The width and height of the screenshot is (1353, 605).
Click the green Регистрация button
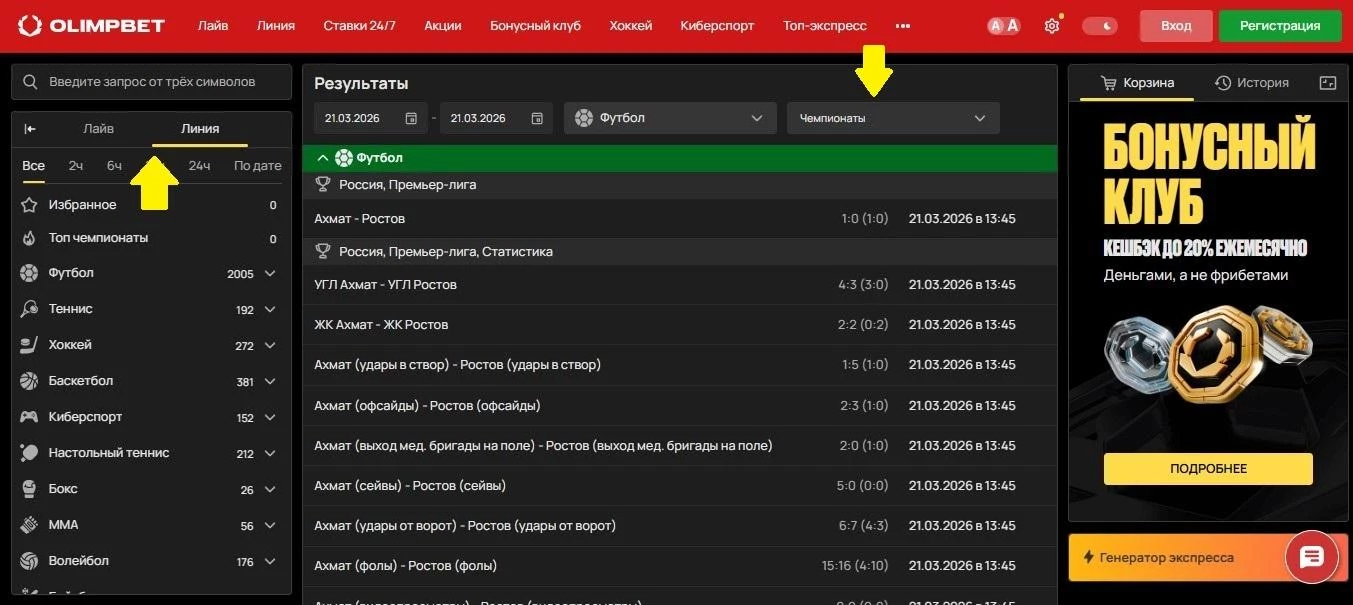coord(1280,25)
